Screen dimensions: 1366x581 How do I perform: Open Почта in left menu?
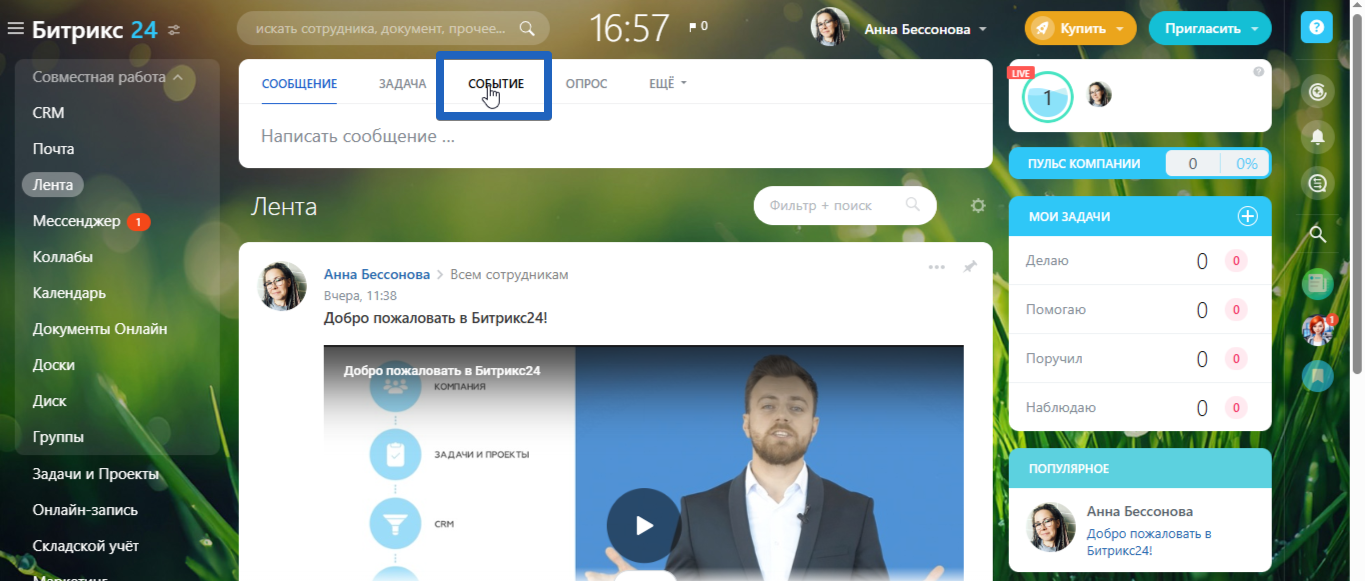53,149
